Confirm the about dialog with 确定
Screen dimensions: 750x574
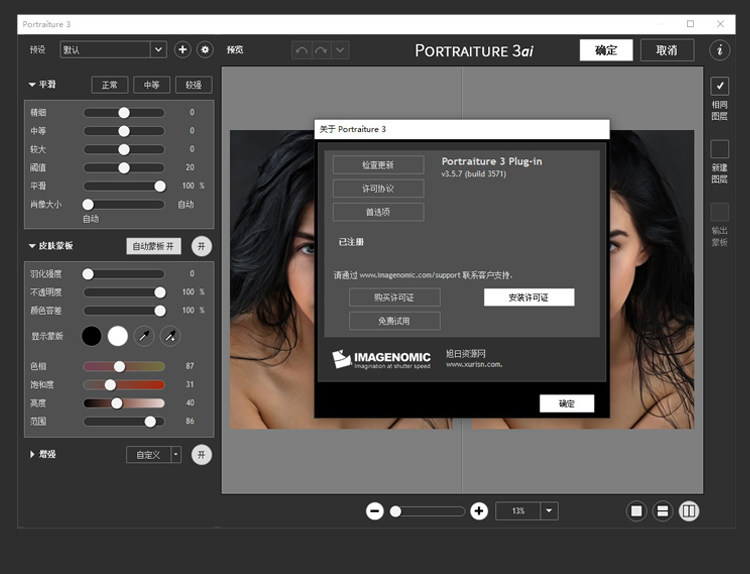(567, 403)
